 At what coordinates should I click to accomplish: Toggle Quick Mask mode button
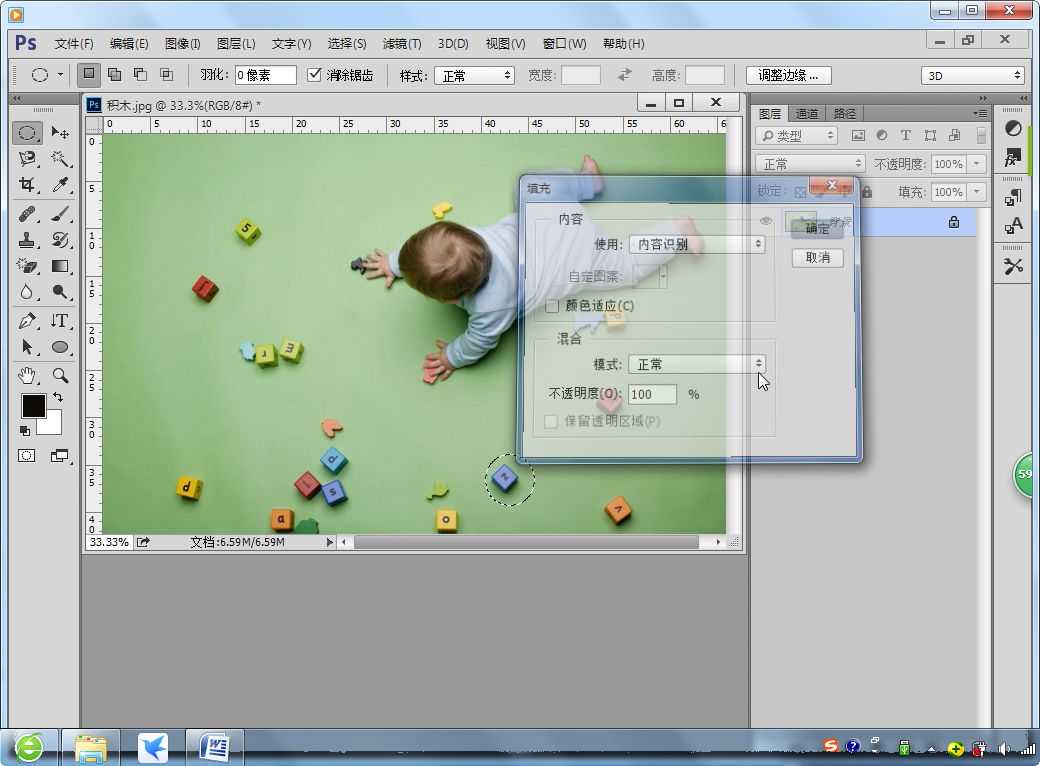(x=27, y=456)
